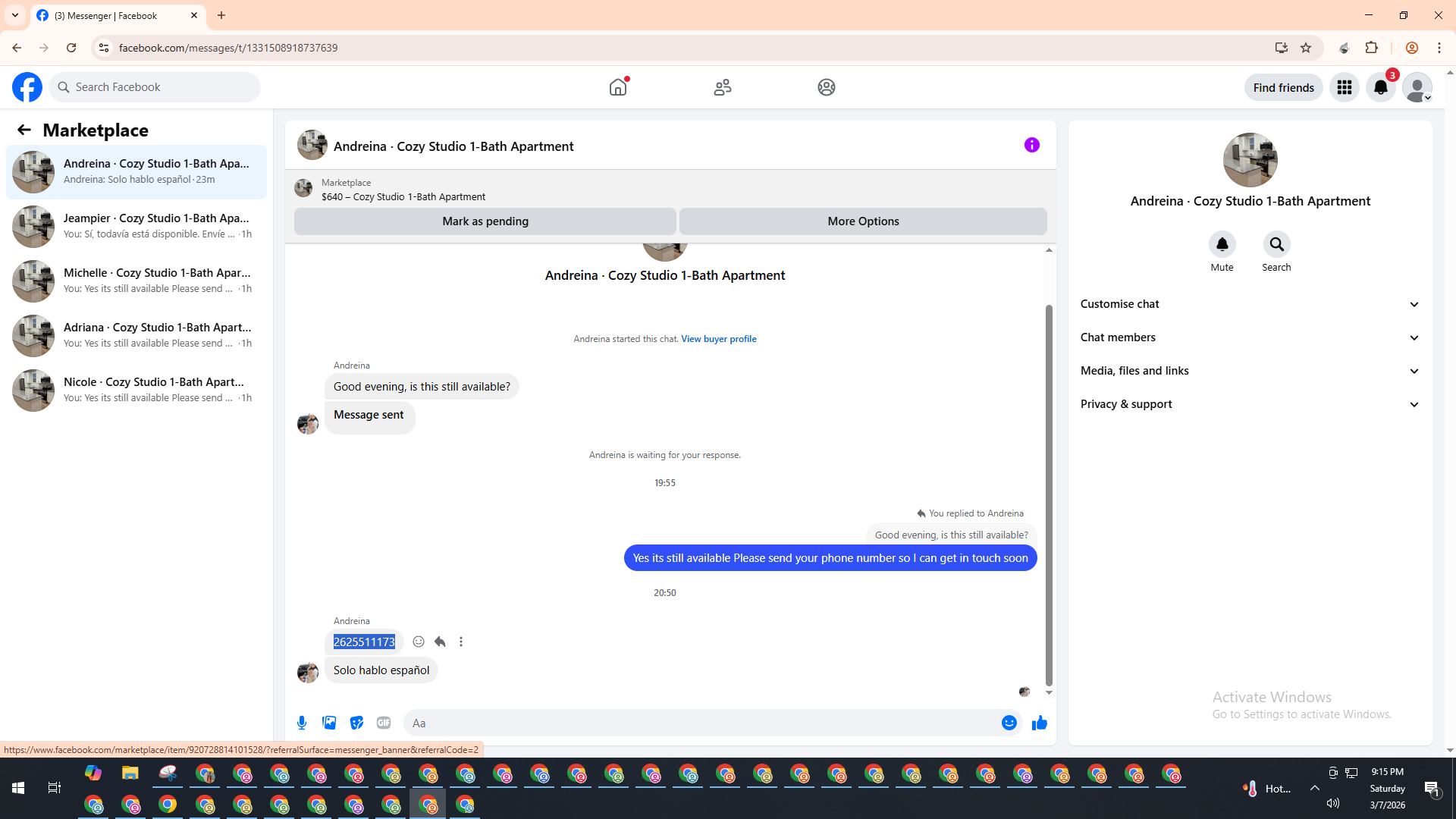Open the large listing thumbnail in details panel
Image resolution: width=1456 pixels, height=819 pixels.
pyautogui.click(x=1250, y=160)
